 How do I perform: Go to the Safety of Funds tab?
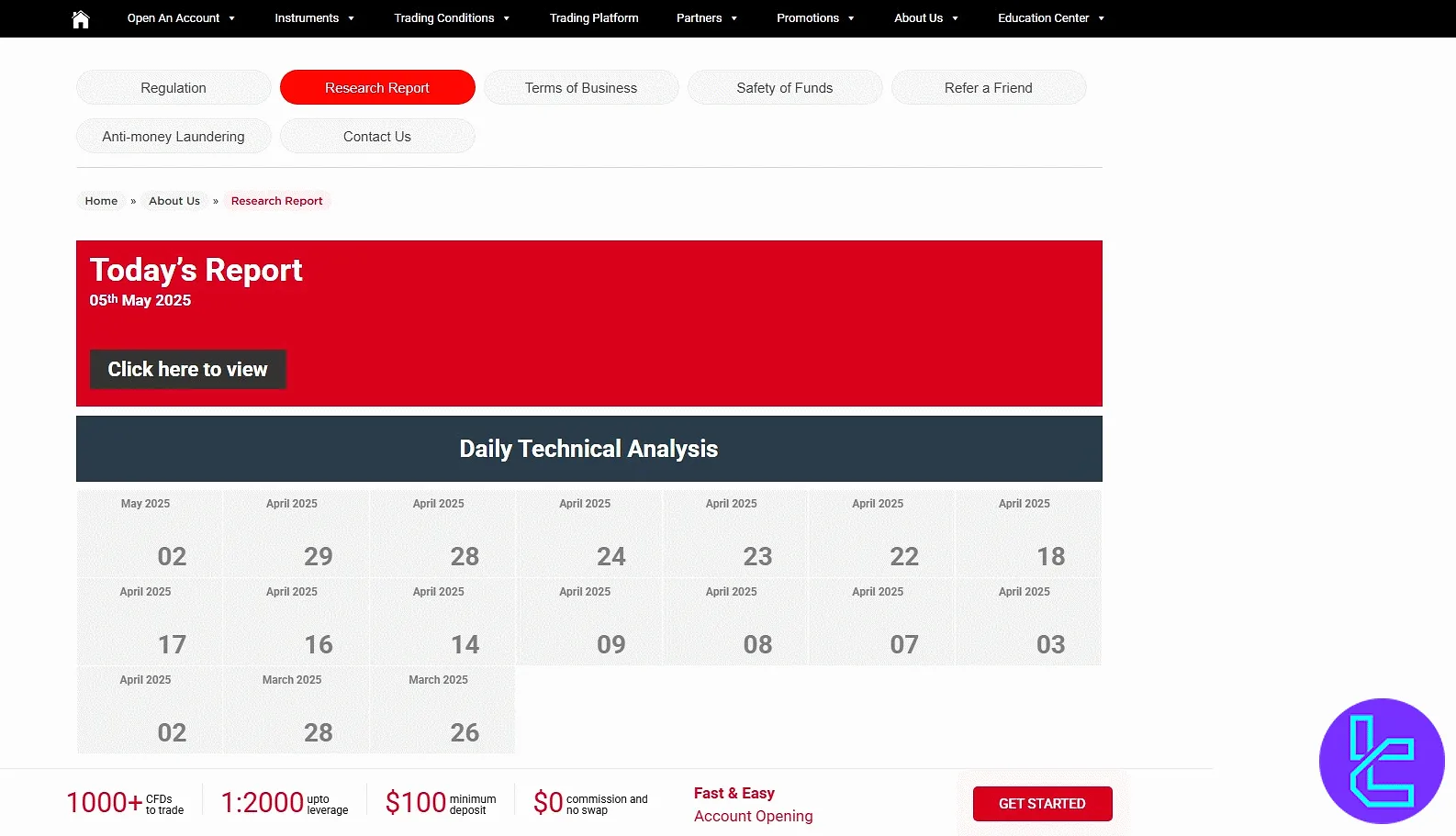(785, 88)
